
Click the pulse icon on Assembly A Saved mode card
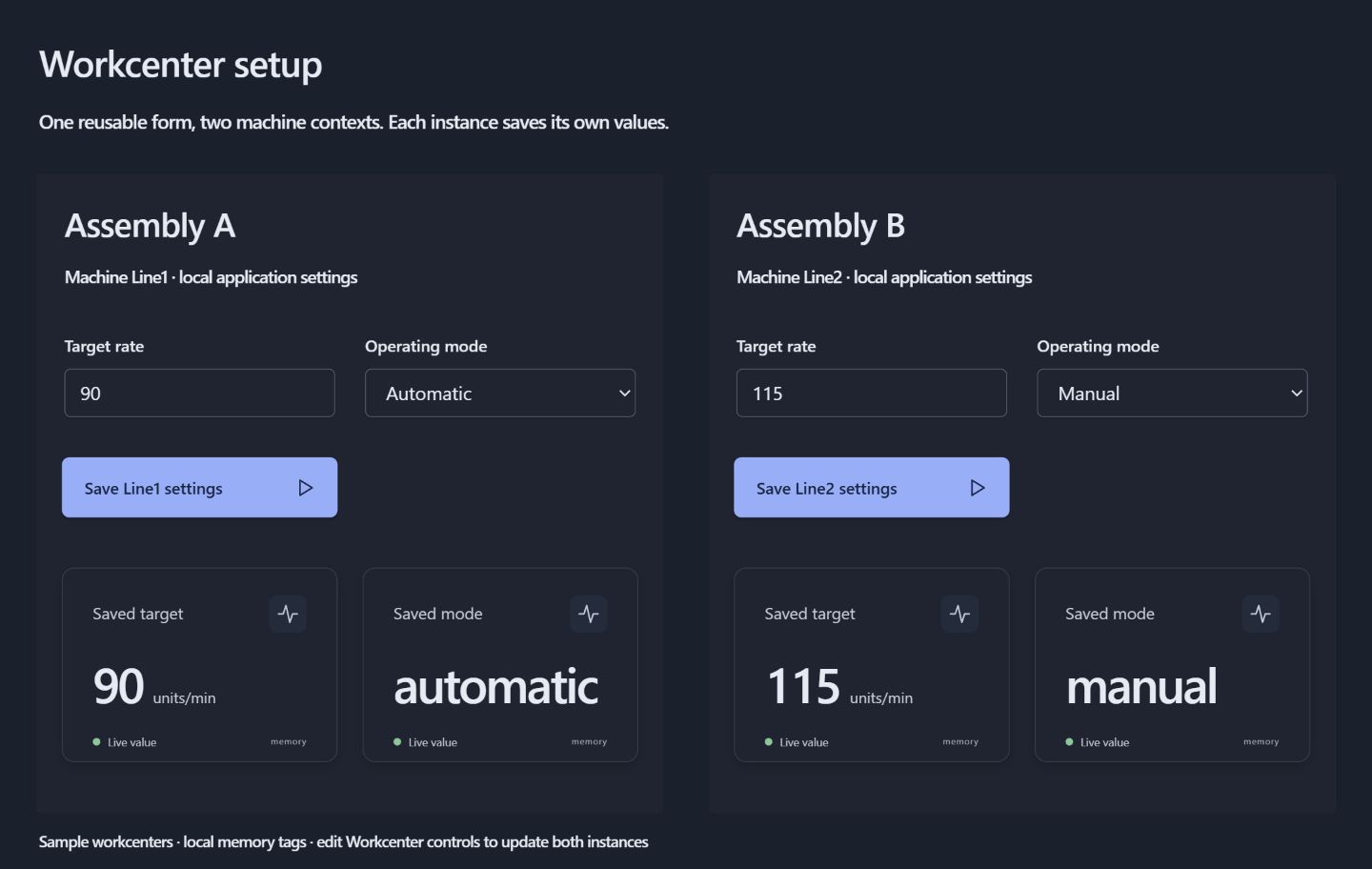point(589,614)
